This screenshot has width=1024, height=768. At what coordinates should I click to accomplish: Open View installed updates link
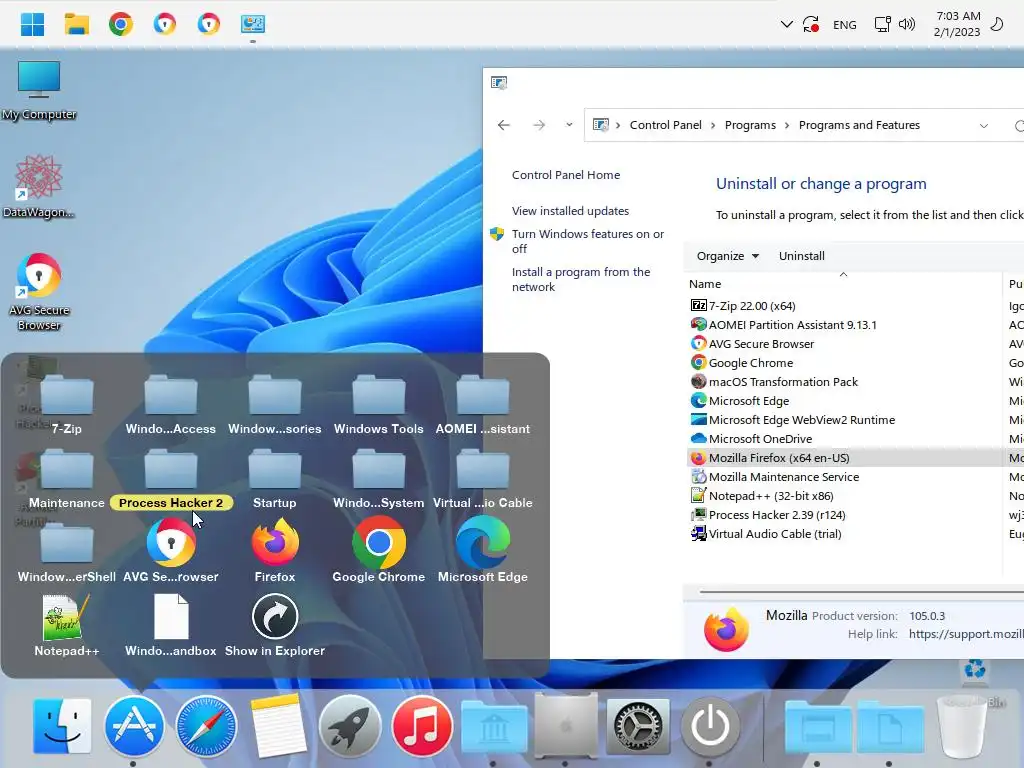[x=570, y=211]
